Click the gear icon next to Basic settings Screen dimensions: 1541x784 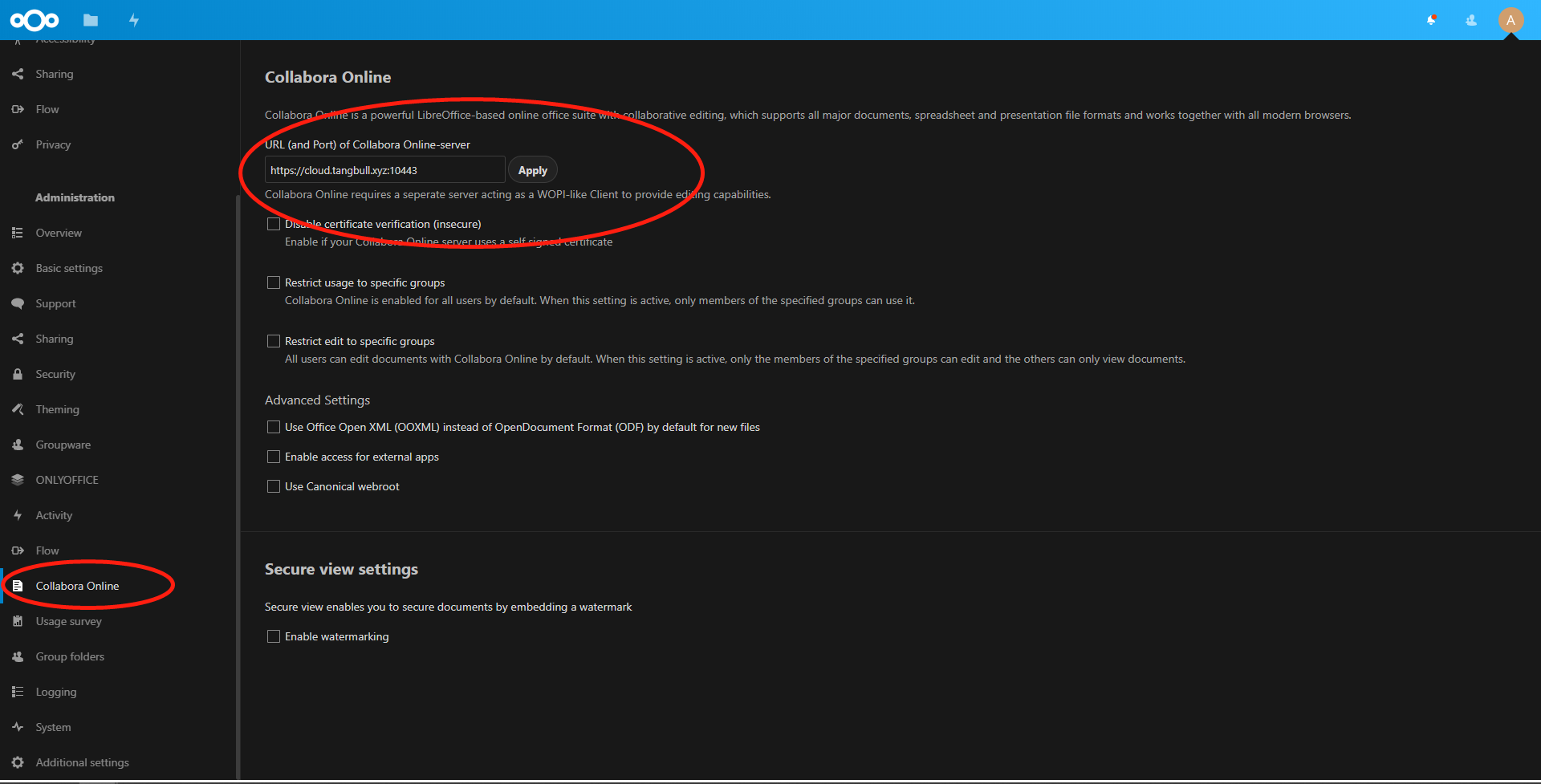(x=18, y=268)
